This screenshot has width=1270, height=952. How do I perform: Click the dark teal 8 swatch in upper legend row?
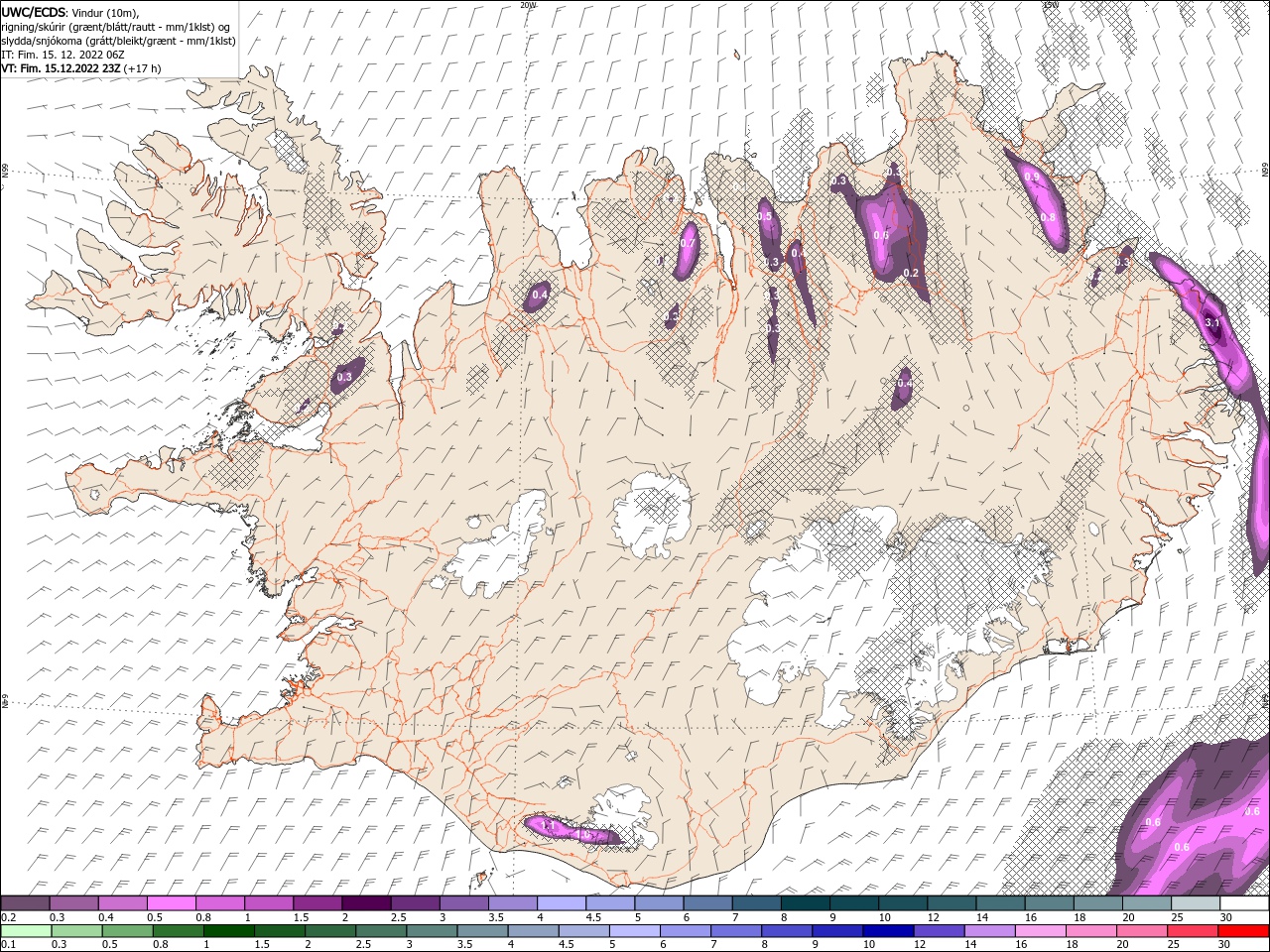pos(806,903)
